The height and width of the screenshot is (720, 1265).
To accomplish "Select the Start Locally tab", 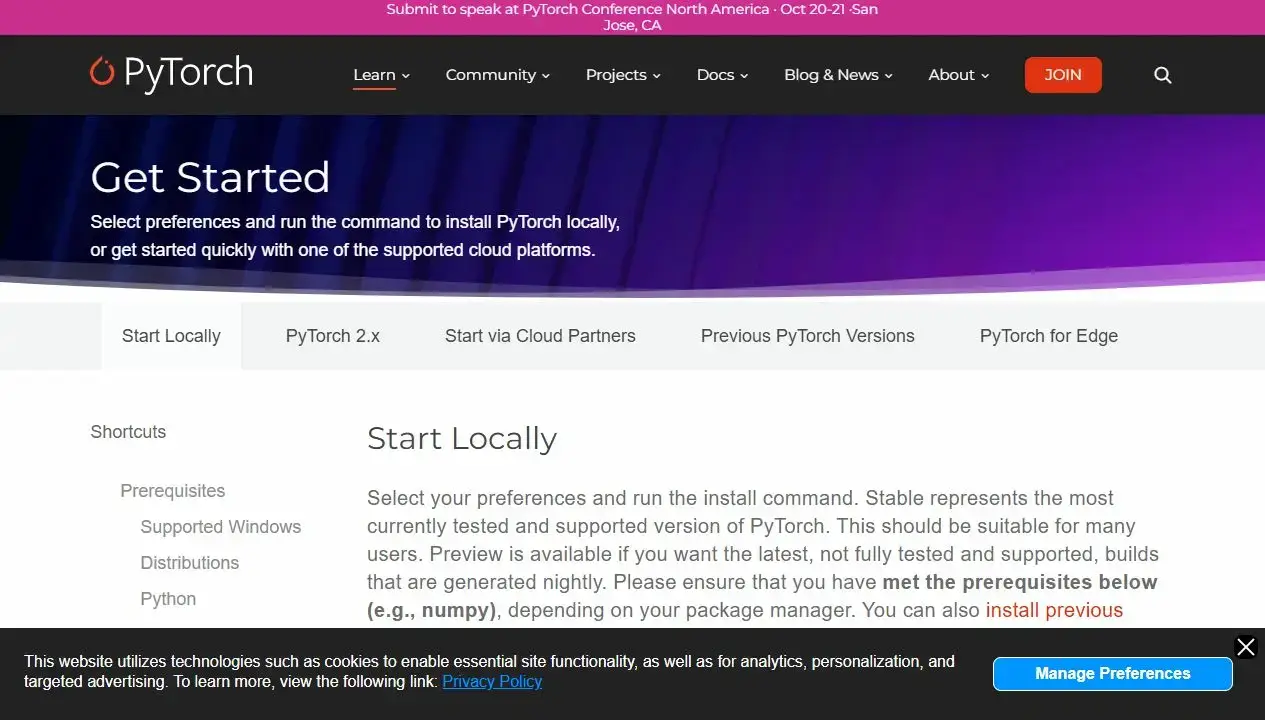I will pyautogui.click(x=171, y=336).
